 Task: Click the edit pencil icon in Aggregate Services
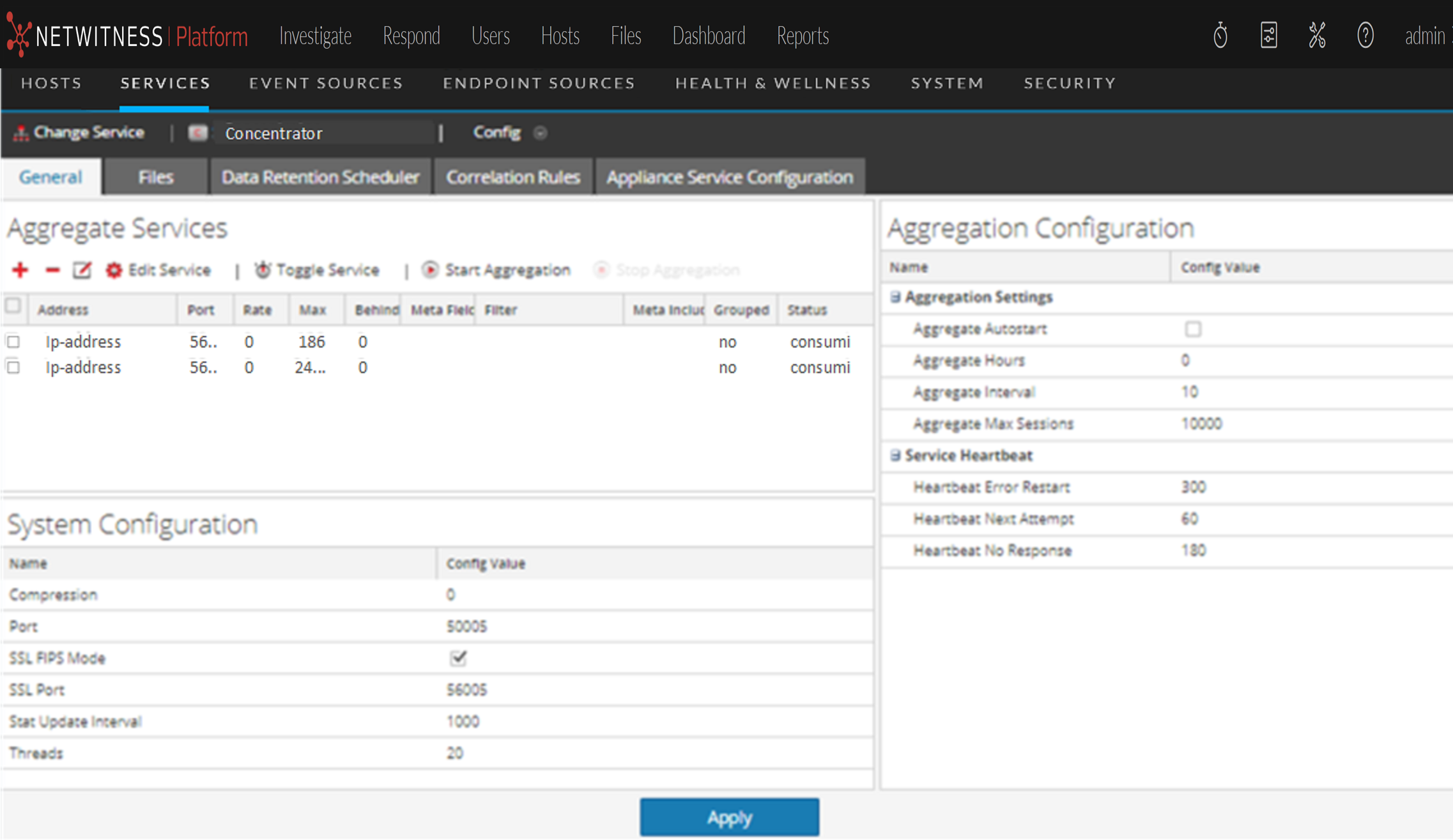(x=82, y=270)
